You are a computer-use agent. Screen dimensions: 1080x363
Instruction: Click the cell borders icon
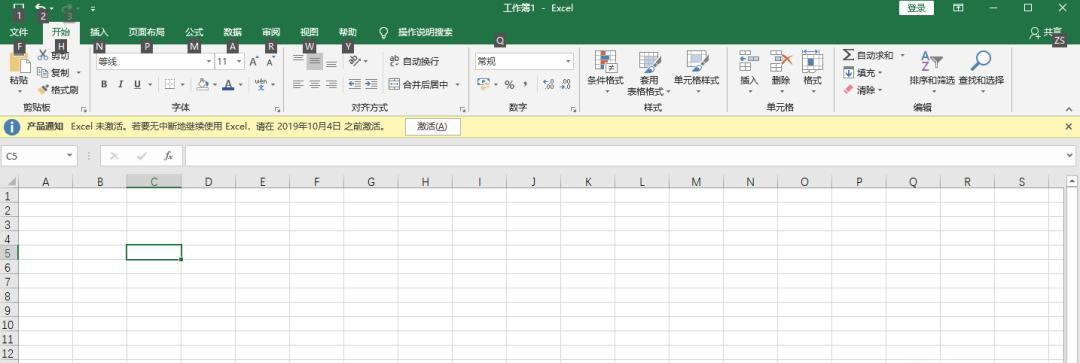(x=169, y=85)
